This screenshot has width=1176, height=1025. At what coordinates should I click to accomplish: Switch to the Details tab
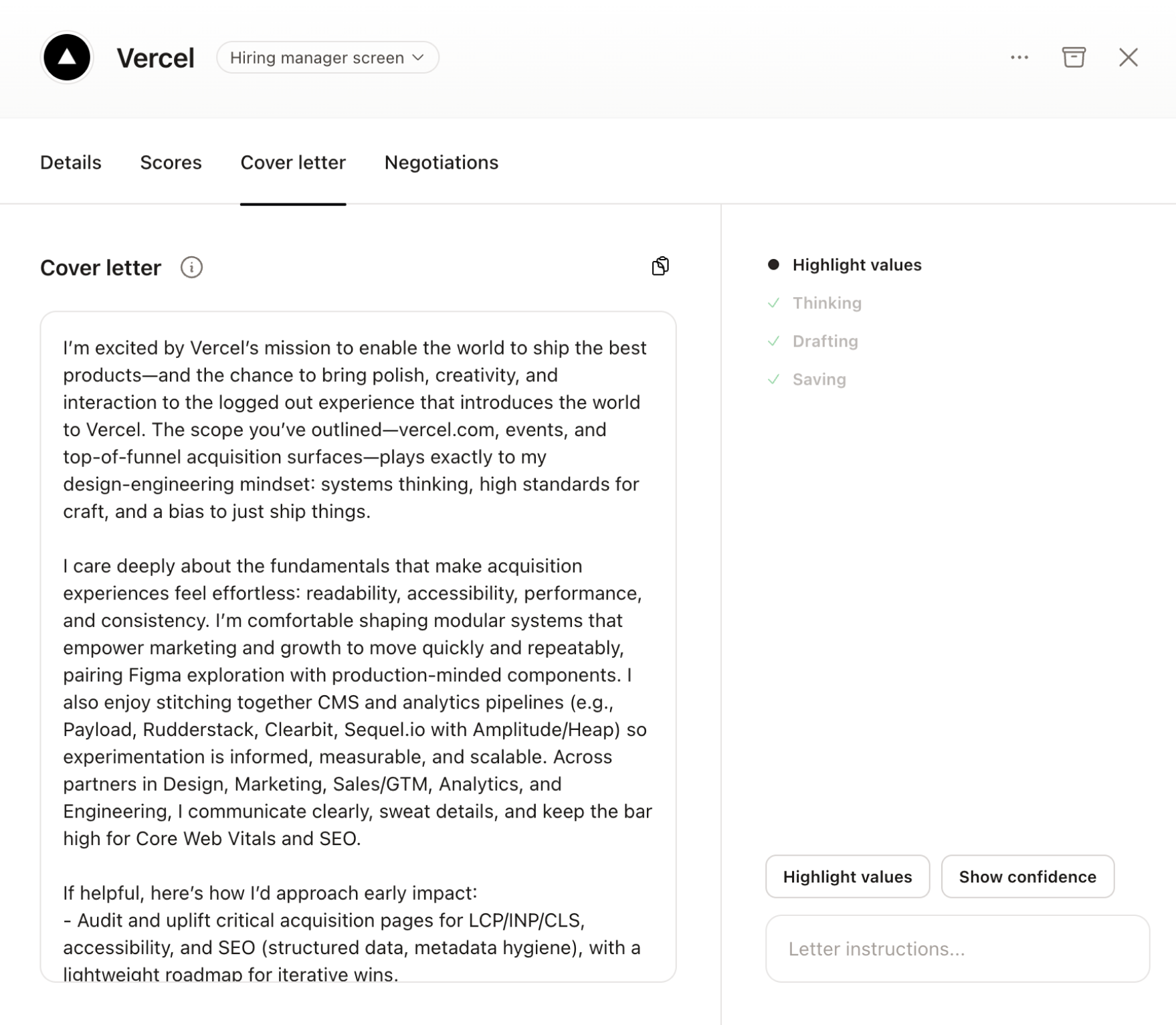pyautogui.click(x=71, y=163)
